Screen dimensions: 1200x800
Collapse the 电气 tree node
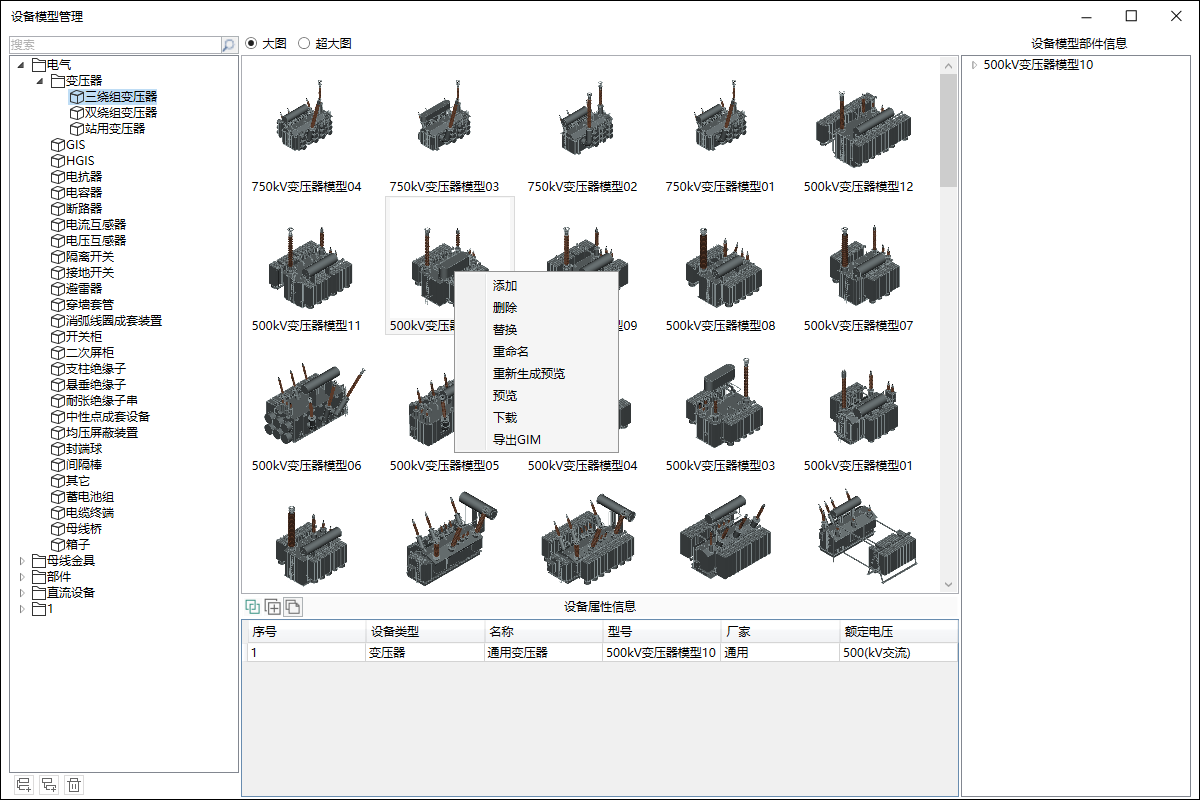[x=22, y=65]
